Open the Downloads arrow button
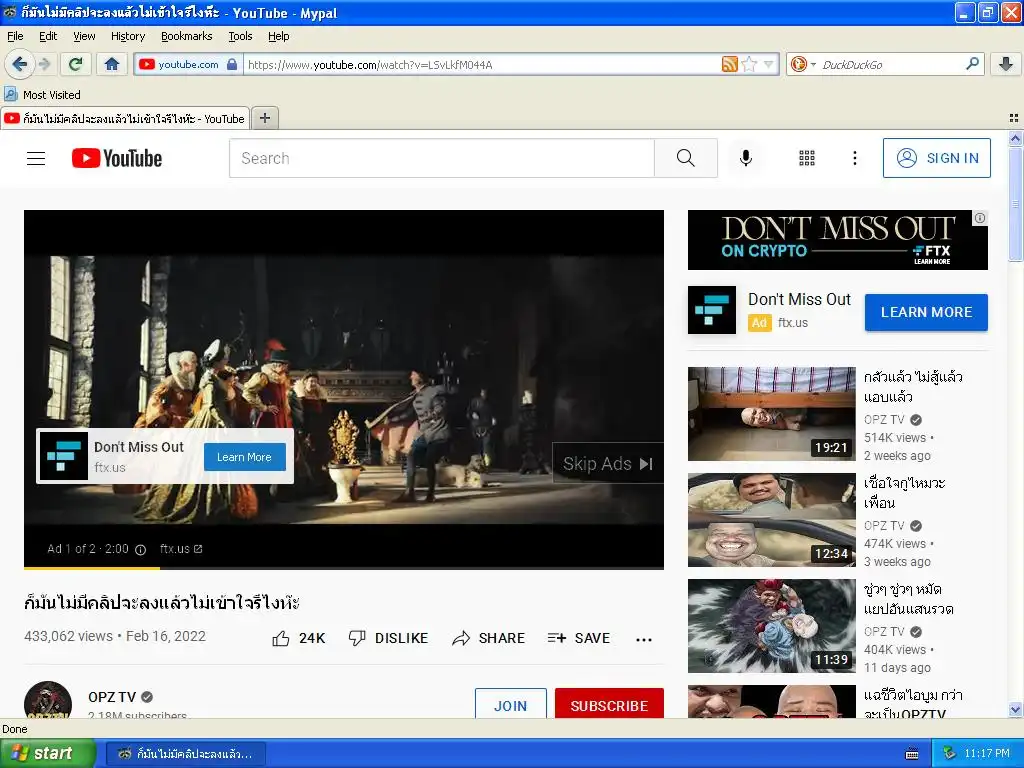This screenshot has height=768, width=1024. click(x=1006, y=64)
